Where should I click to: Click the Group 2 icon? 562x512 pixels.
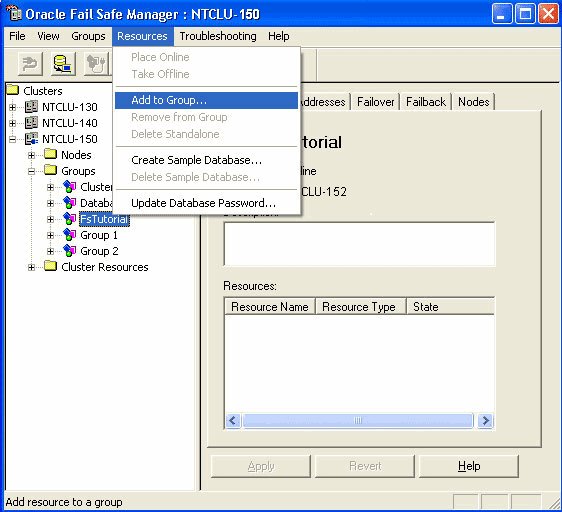pyautogui.click(x=70, y=251)
